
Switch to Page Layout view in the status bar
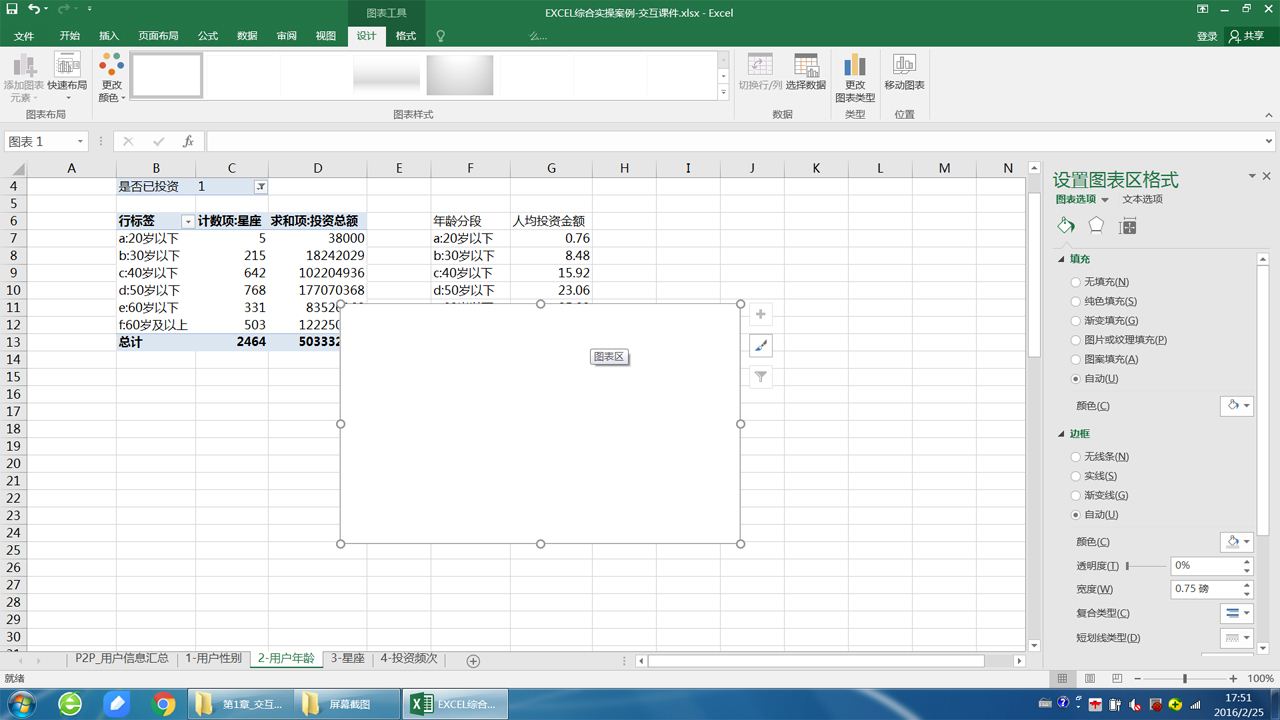1090,679
